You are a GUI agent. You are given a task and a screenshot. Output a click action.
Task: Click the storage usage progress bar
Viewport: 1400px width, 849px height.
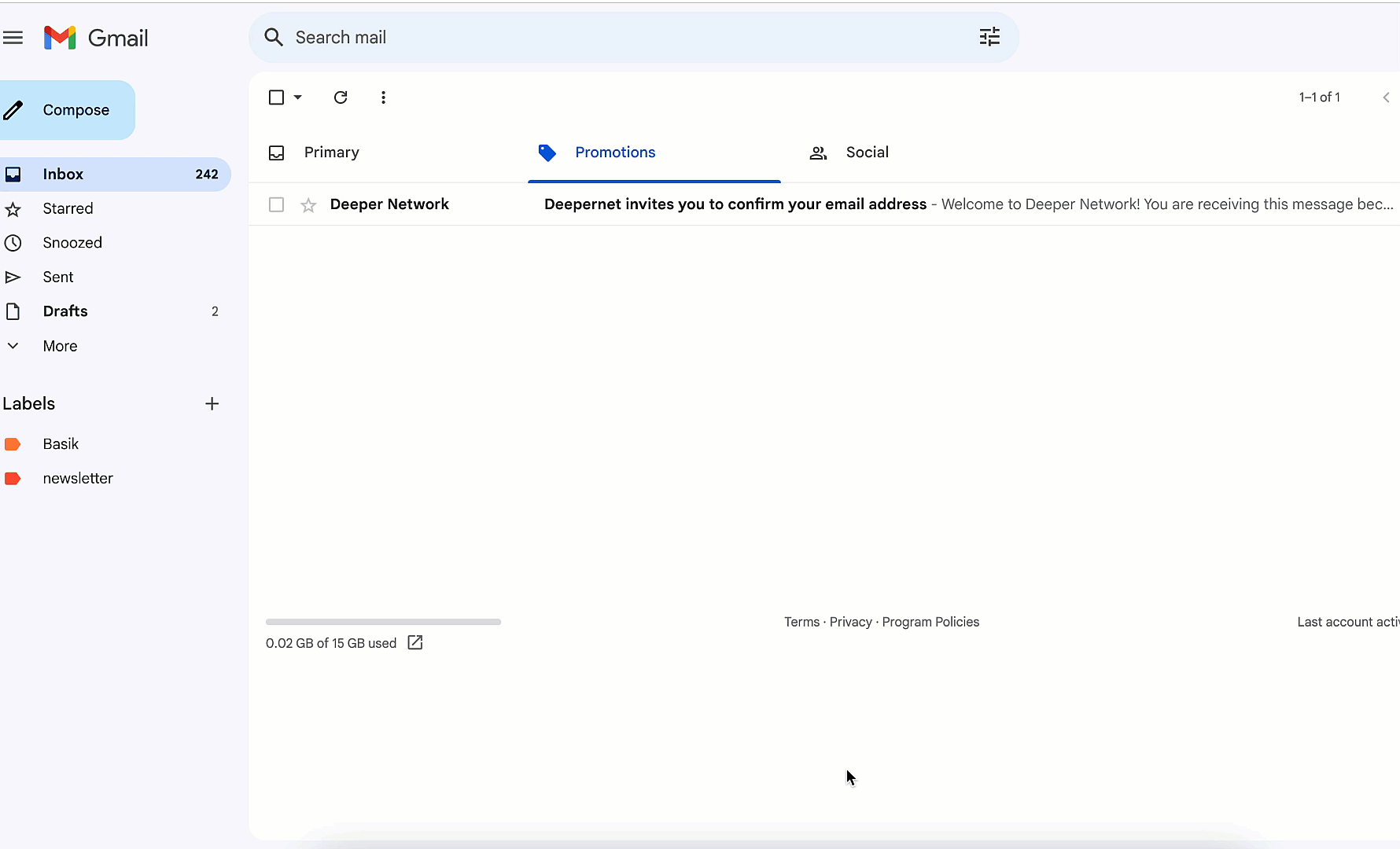(x=383, y=622)
